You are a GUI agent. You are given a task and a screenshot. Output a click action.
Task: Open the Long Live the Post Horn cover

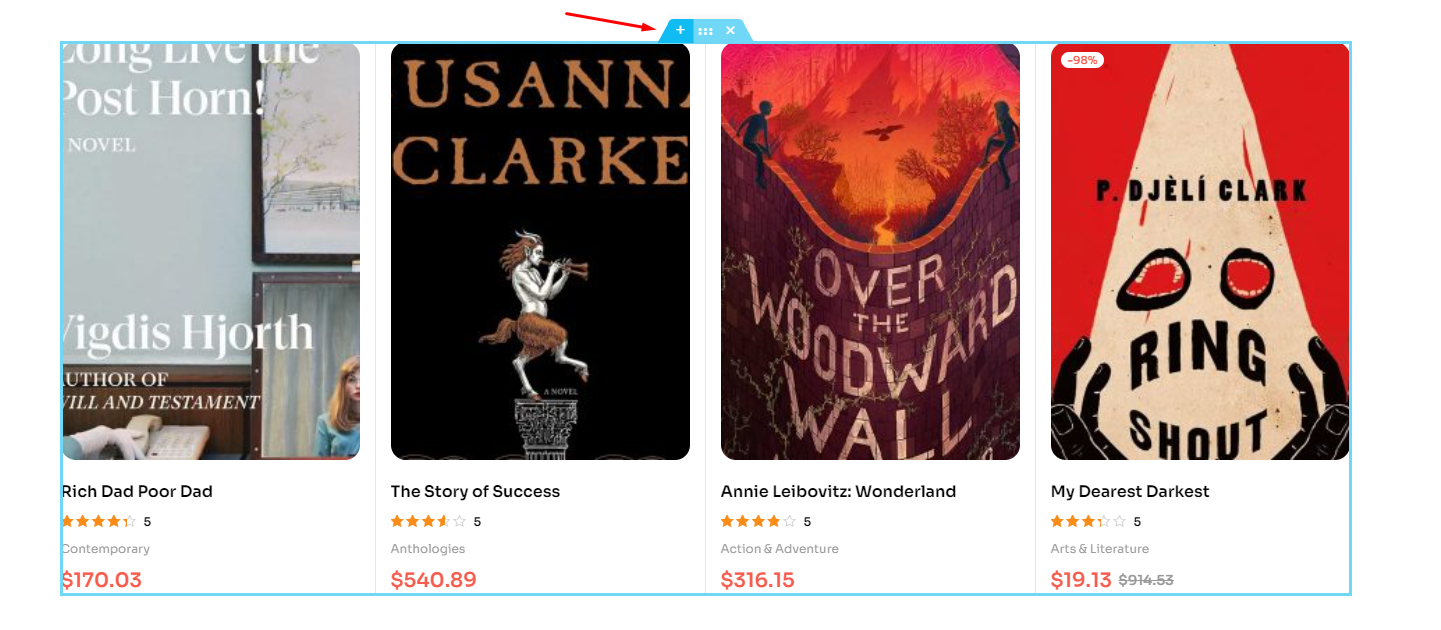(x=211, y=251)
